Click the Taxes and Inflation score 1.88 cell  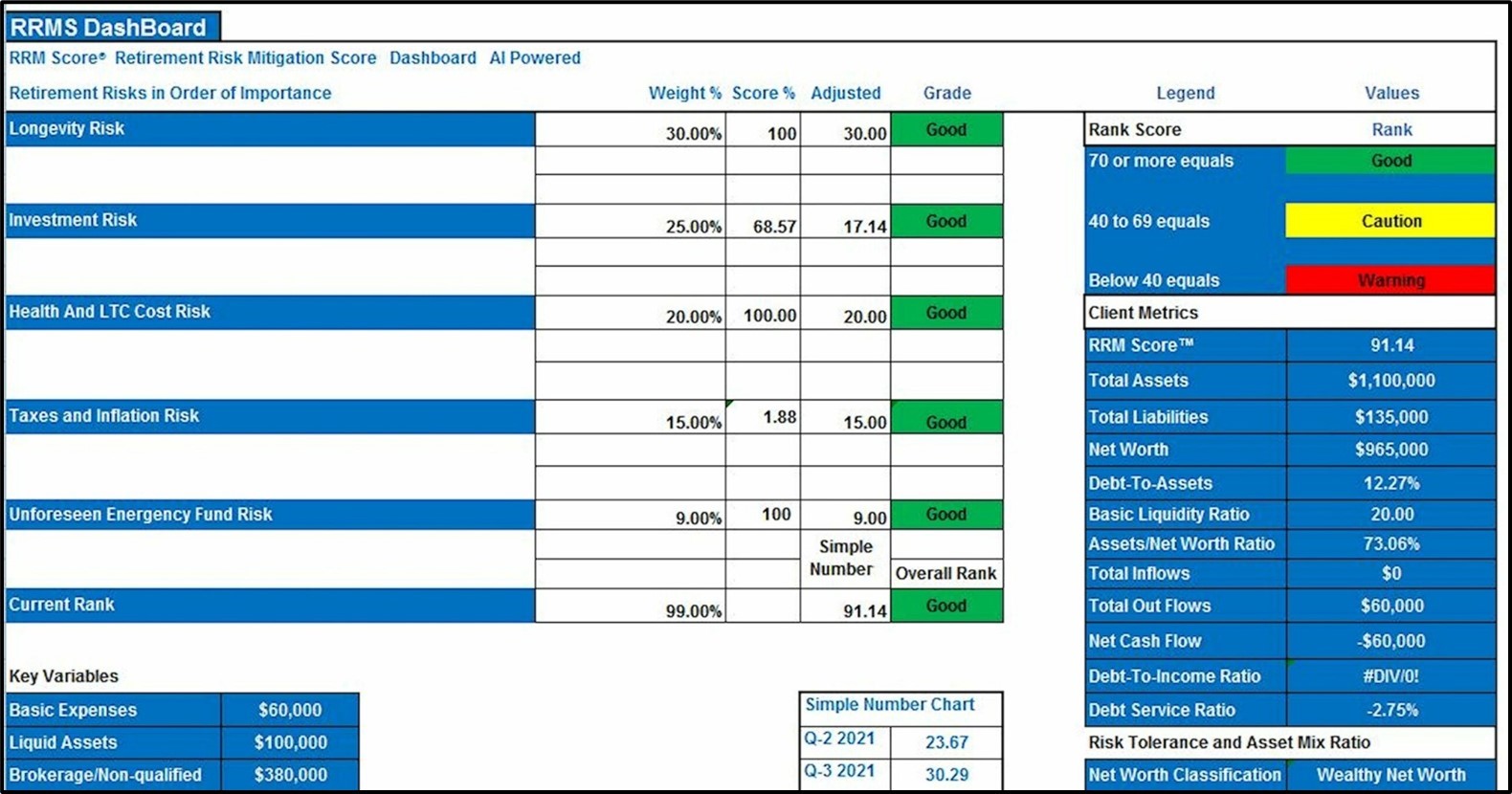click(763, 417)
